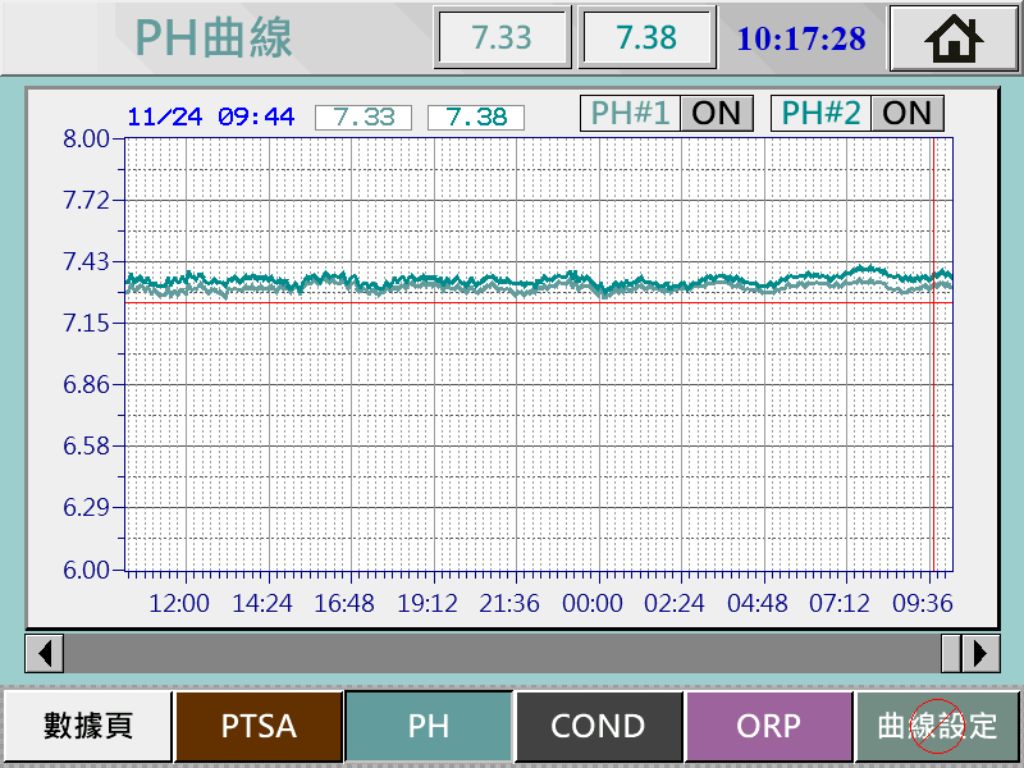1024x768 pixels.
Task: Click the 00:00 time label on x-axis
Action: 592,604
